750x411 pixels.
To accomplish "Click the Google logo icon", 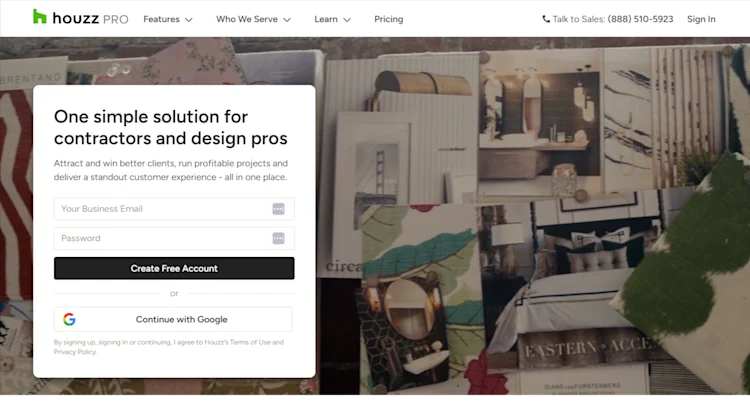I will point(69,319).
